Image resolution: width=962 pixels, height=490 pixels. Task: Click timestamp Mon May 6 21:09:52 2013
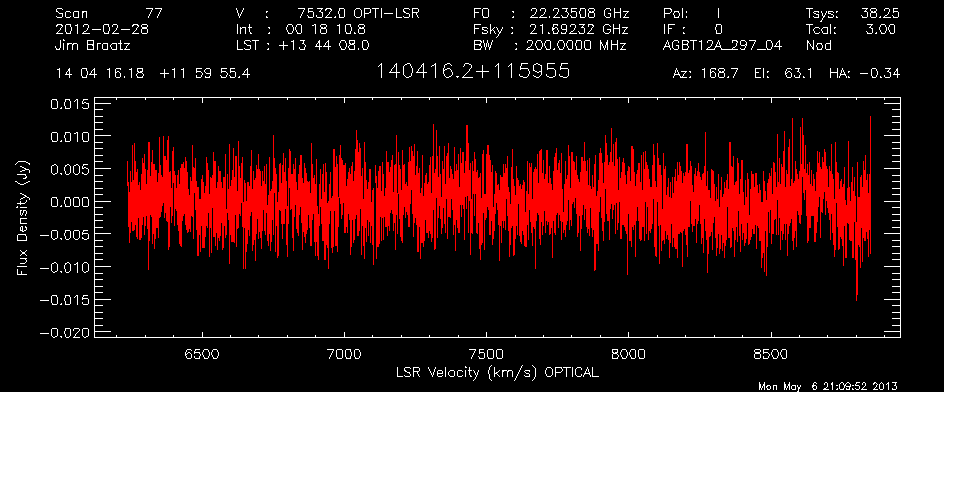point(828,386)
